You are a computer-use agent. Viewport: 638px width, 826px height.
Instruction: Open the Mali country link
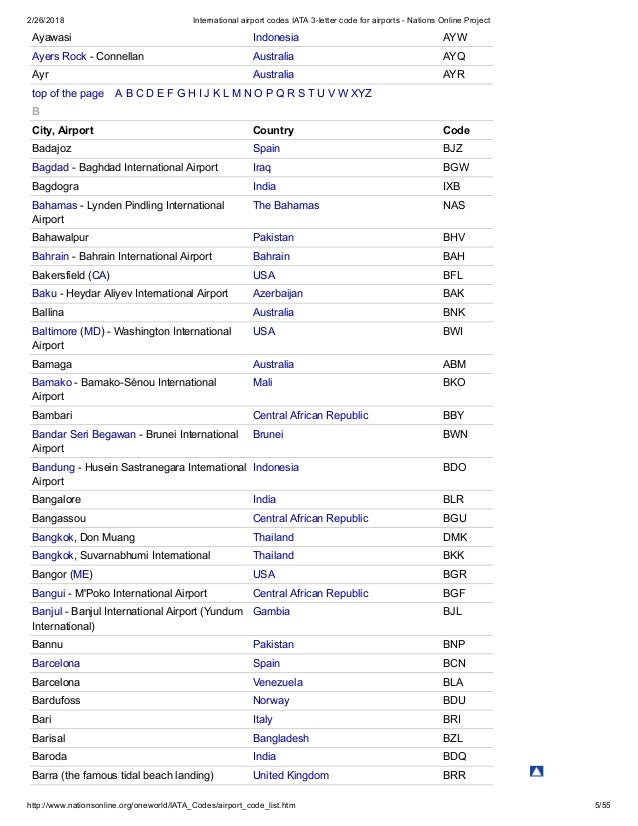click(x=262, y=382)
